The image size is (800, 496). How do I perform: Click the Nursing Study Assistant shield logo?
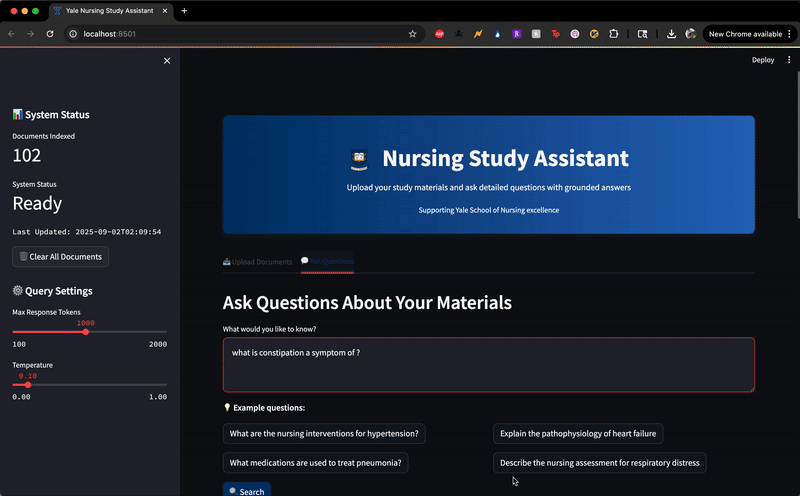(359, 159)
